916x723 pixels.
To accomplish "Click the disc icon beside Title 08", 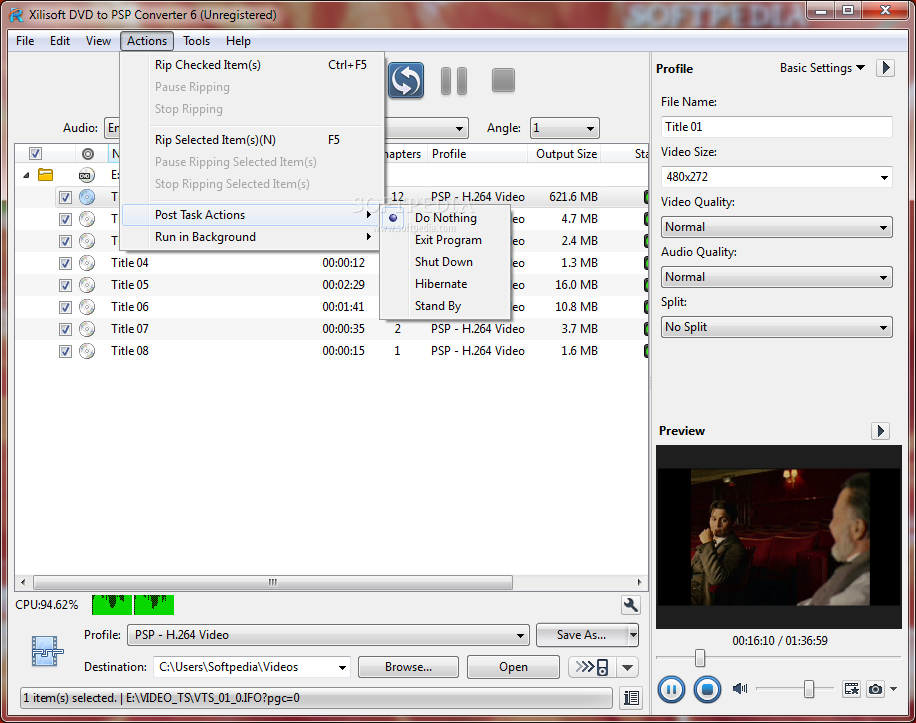I will point(87,351).
